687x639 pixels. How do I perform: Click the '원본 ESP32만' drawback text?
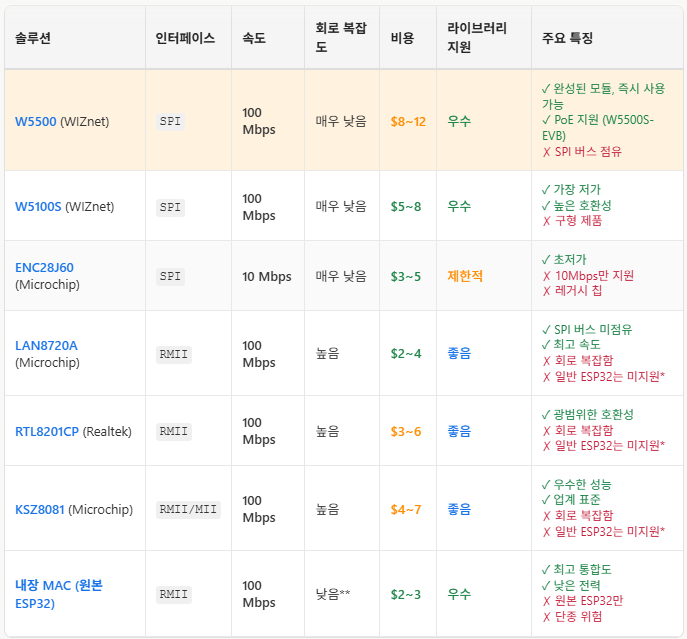589,600
